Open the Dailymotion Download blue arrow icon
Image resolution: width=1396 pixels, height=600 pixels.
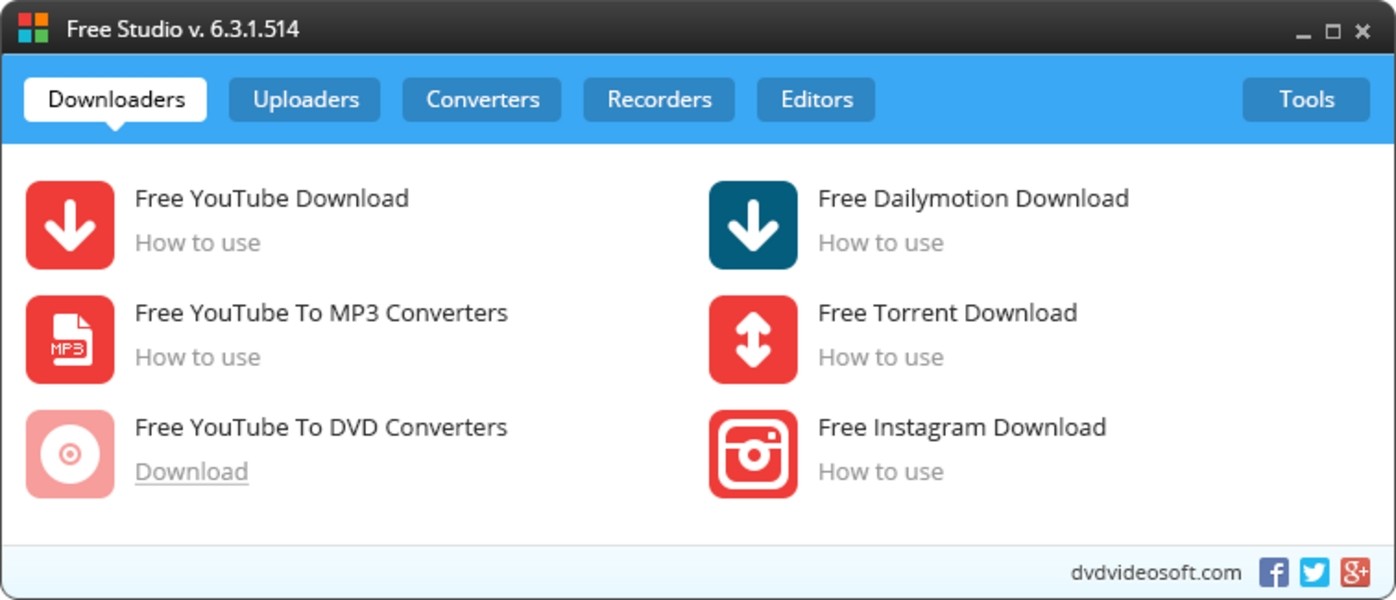coord(753,225)
